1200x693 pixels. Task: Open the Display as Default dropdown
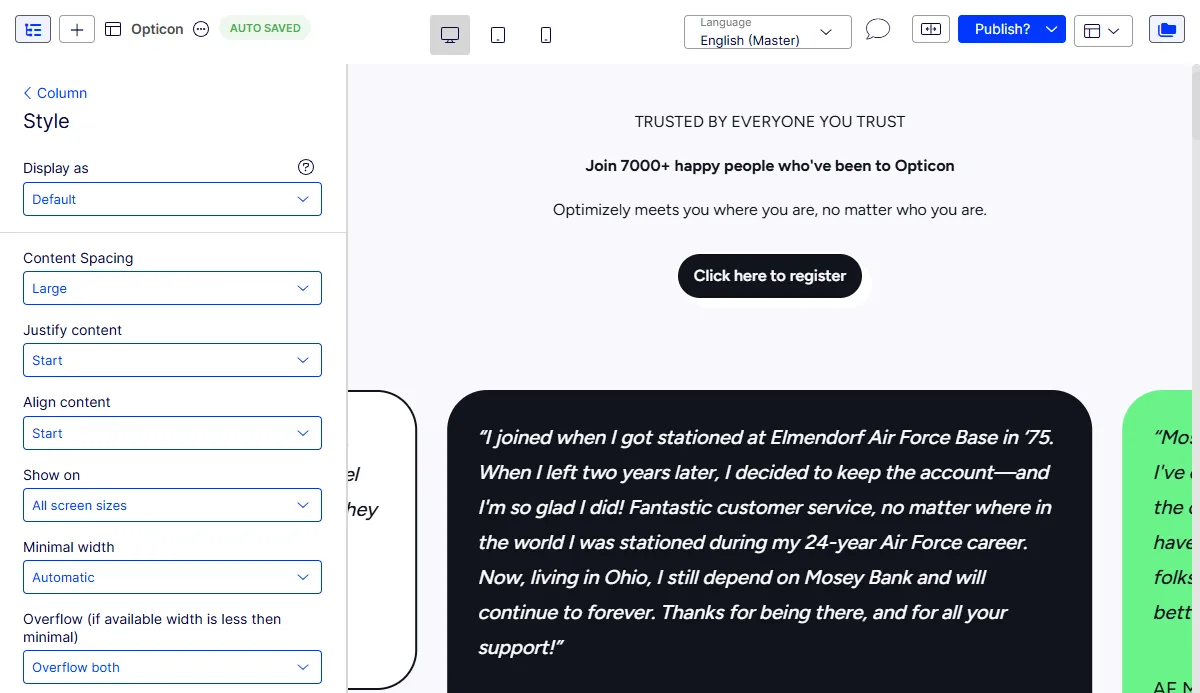(x=172, y=199)
